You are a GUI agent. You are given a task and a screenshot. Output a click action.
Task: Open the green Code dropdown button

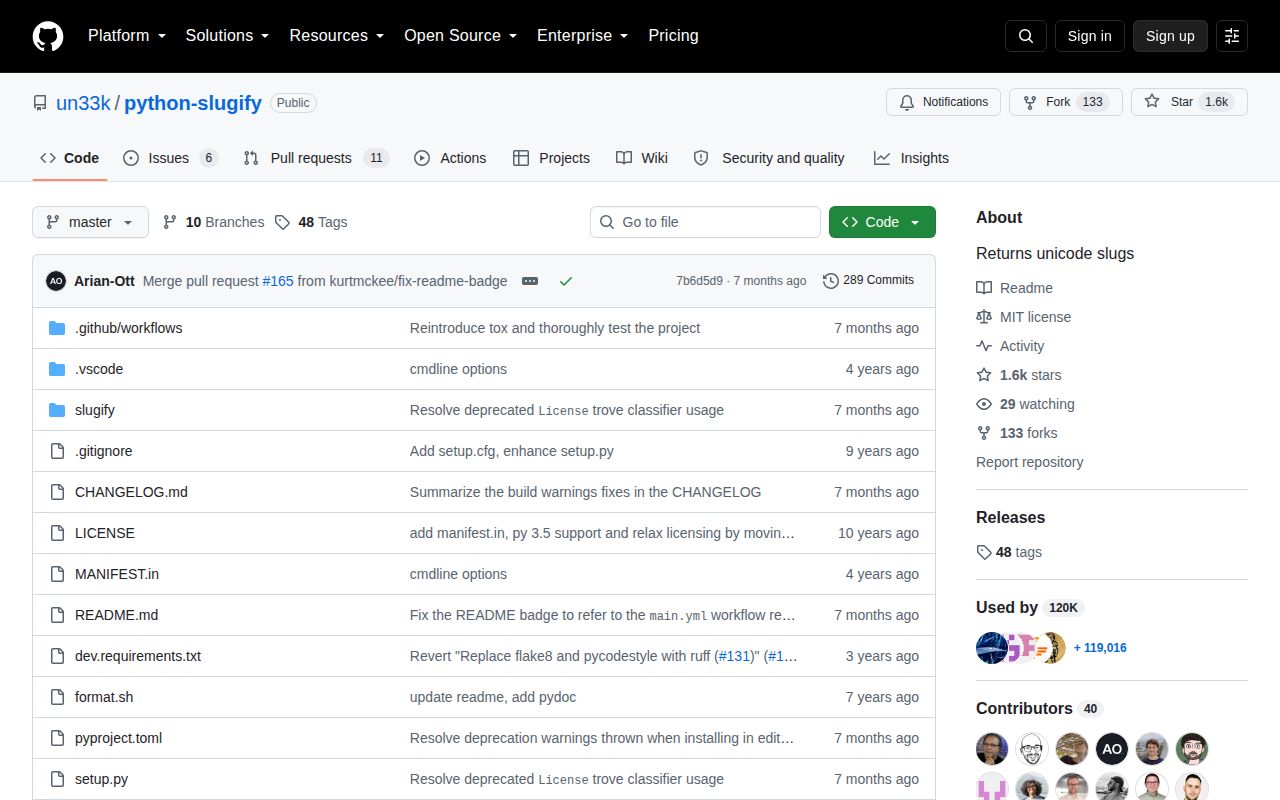click(x=882, y=222)
